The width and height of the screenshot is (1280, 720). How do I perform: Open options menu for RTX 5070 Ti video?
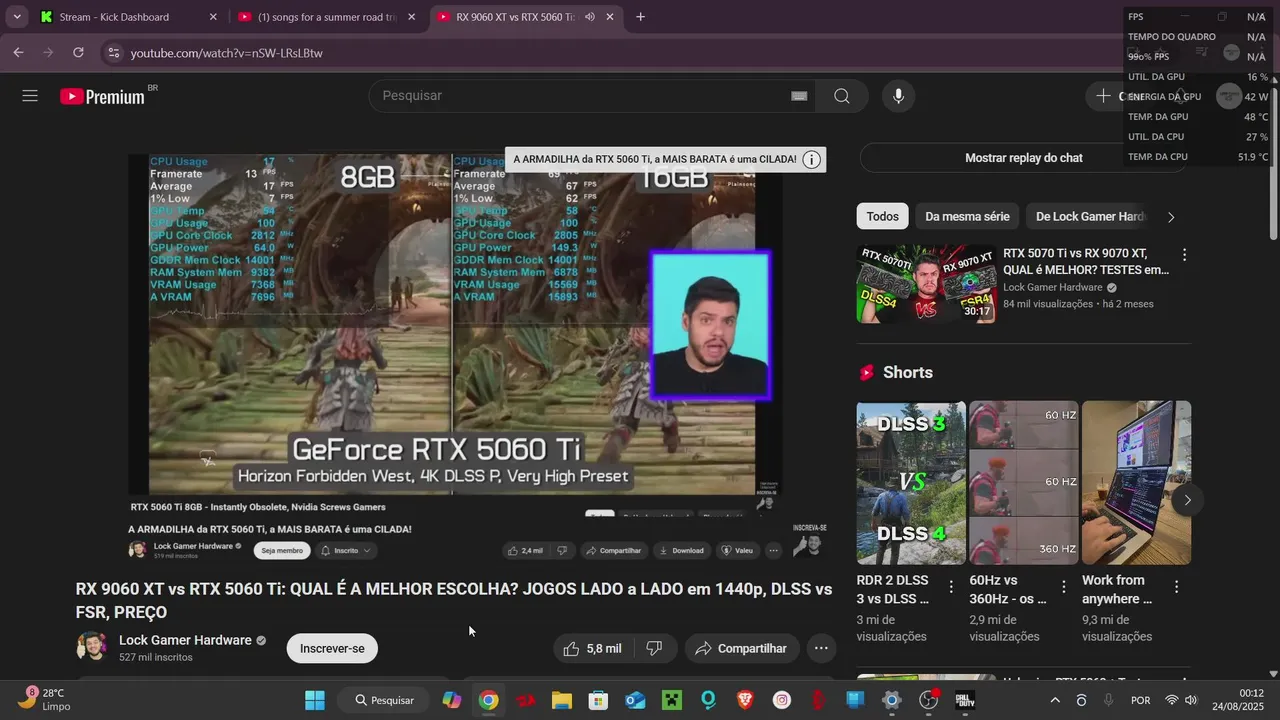pyautogui.click(x=1184, y=255)
